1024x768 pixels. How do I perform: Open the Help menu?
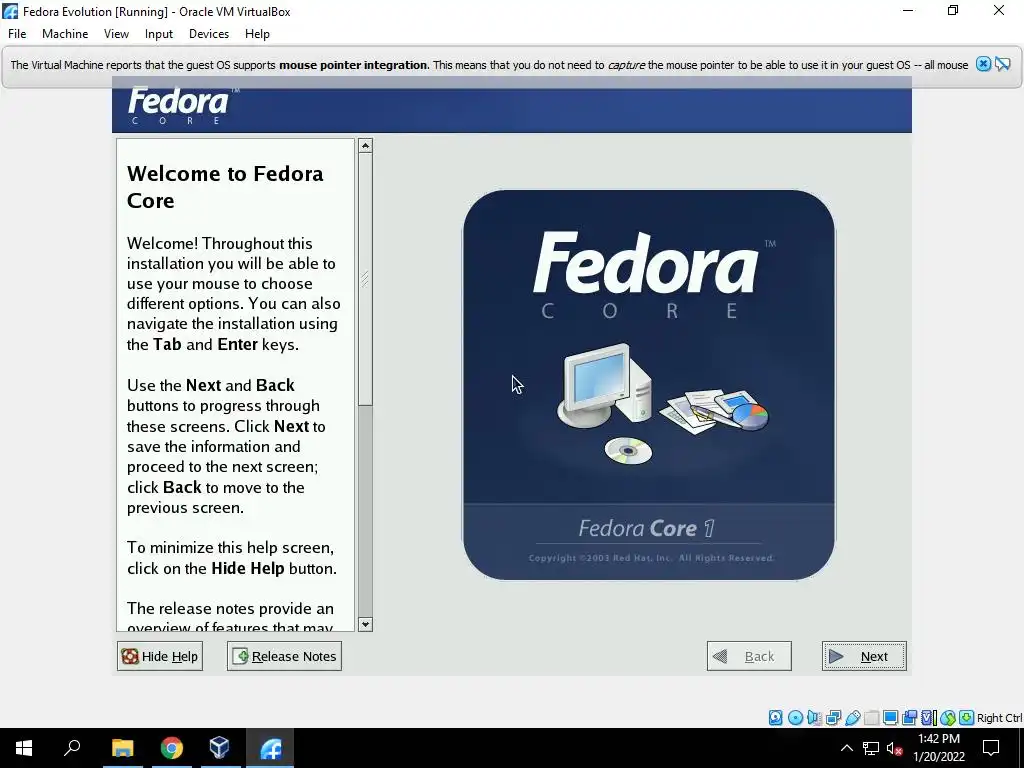257,34
